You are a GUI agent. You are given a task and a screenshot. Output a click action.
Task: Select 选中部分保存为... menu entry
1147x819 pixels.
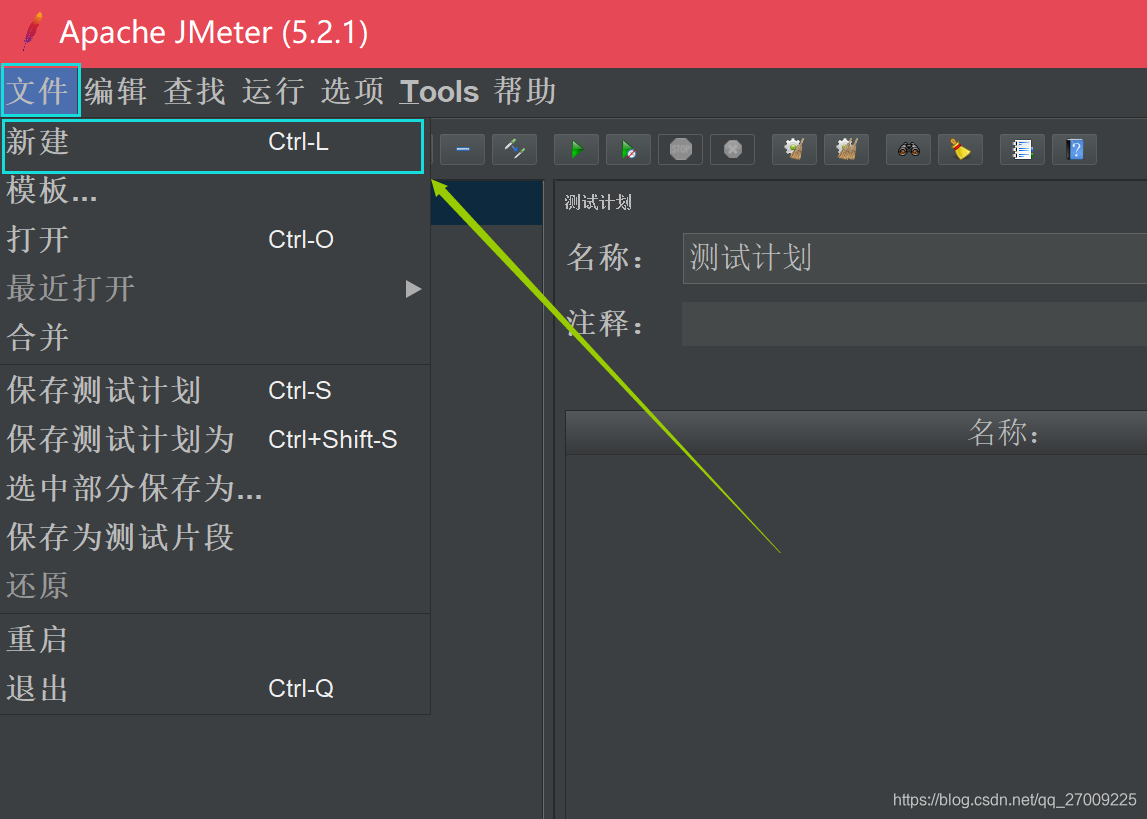pyautogui.click(x=215, y=488)
